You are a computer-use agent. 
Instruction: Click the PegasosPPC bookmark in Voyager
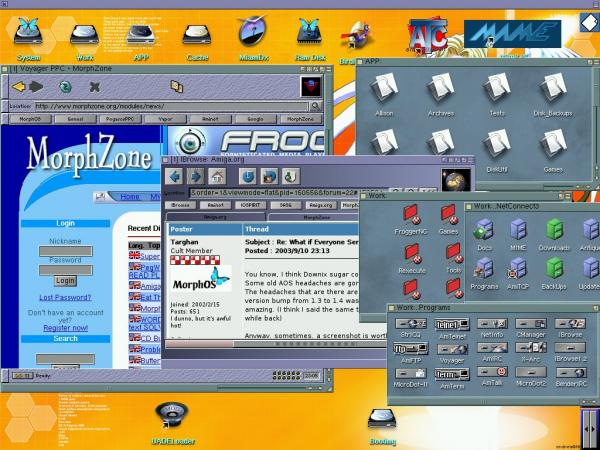click(120, 119)
